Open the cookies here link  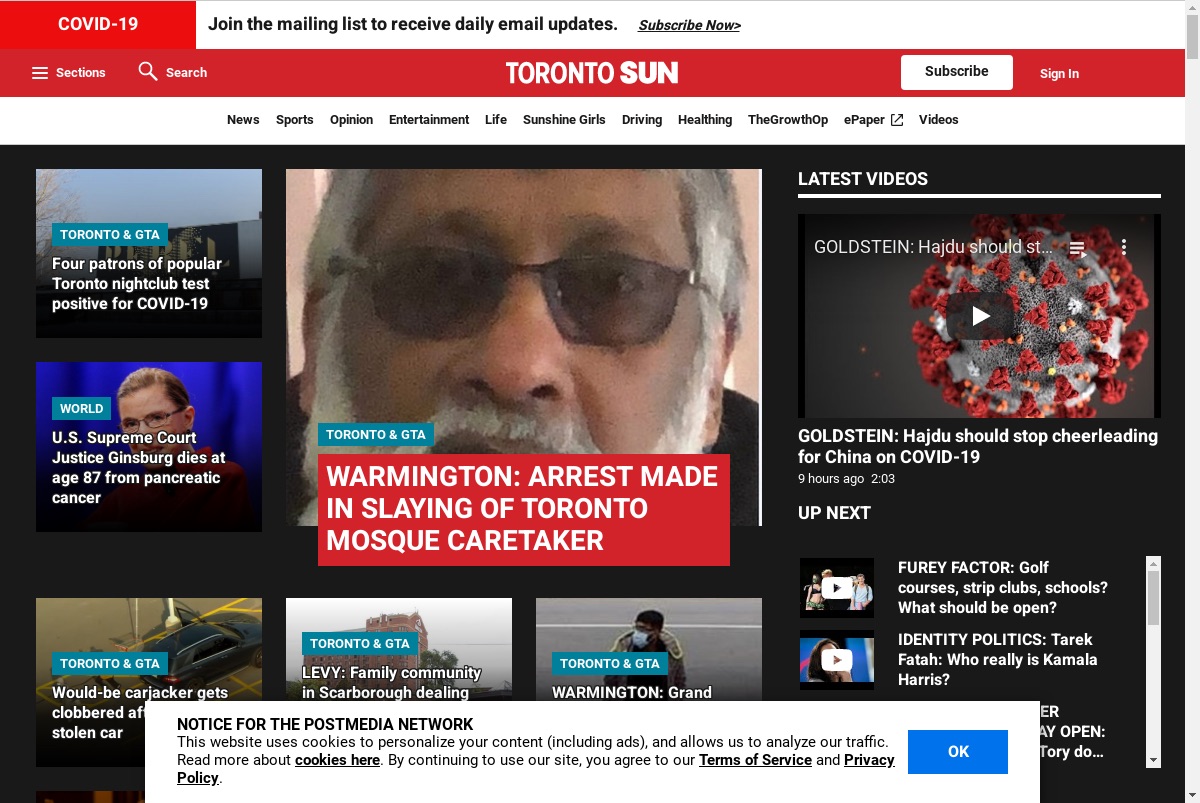coord(337,760)
